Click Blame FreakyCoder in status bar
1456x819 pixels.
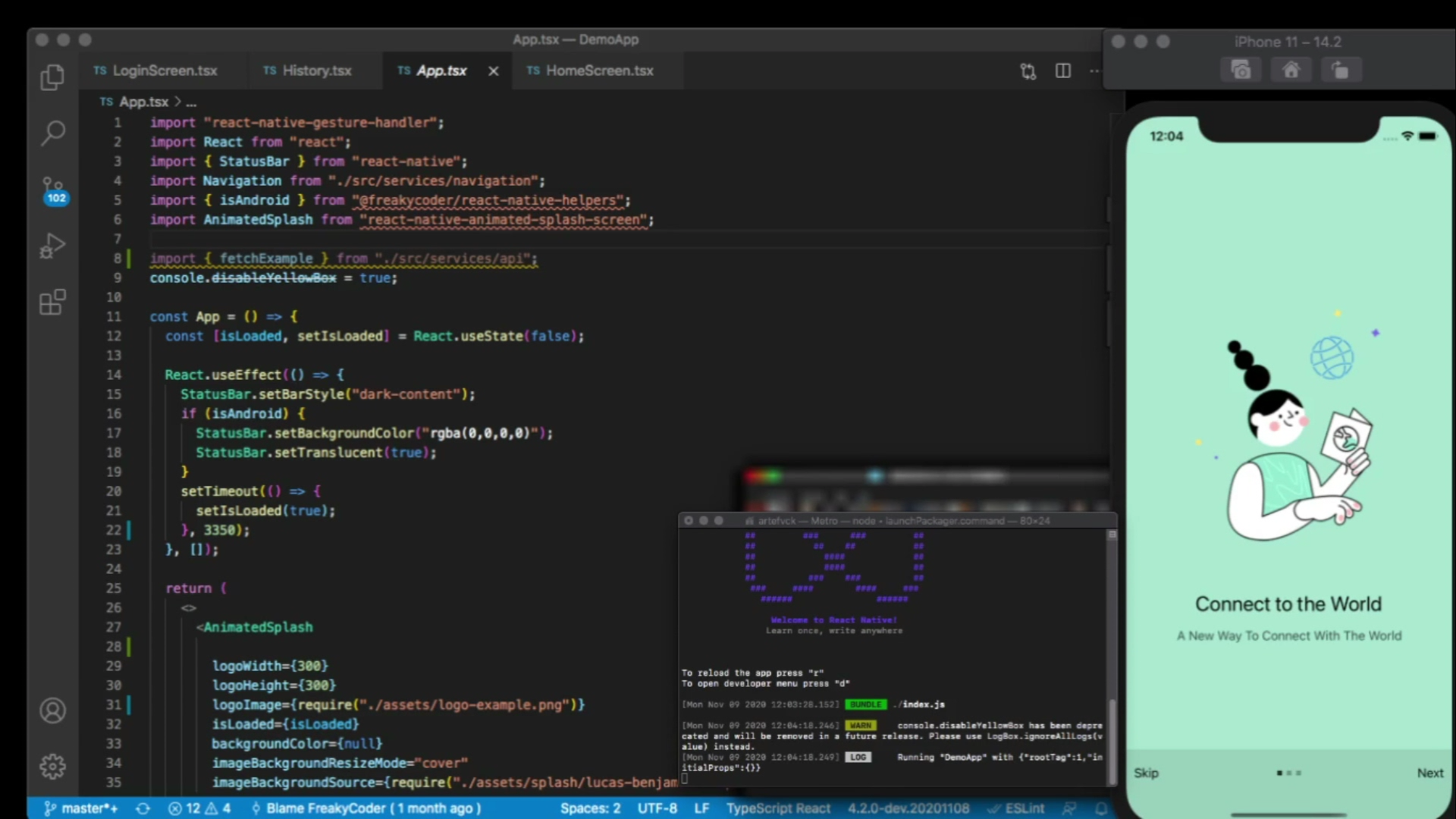point(366,808)
